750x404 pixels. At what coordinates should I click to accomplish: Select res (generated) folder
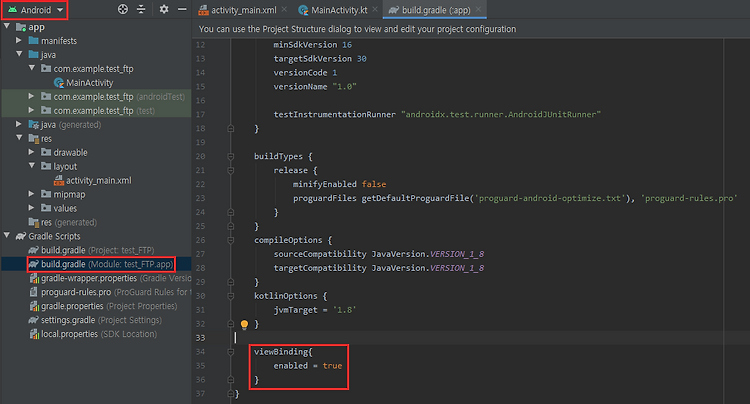point(68,222)
